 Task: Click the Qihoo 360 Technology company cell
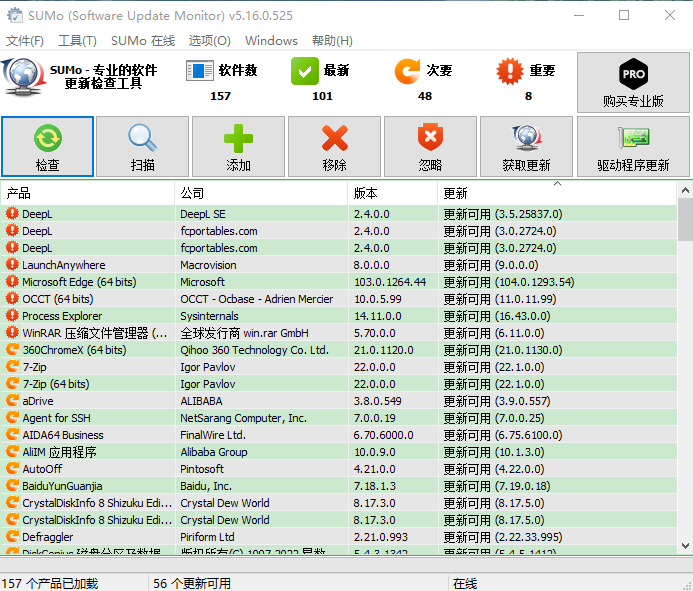click(254, 350)
